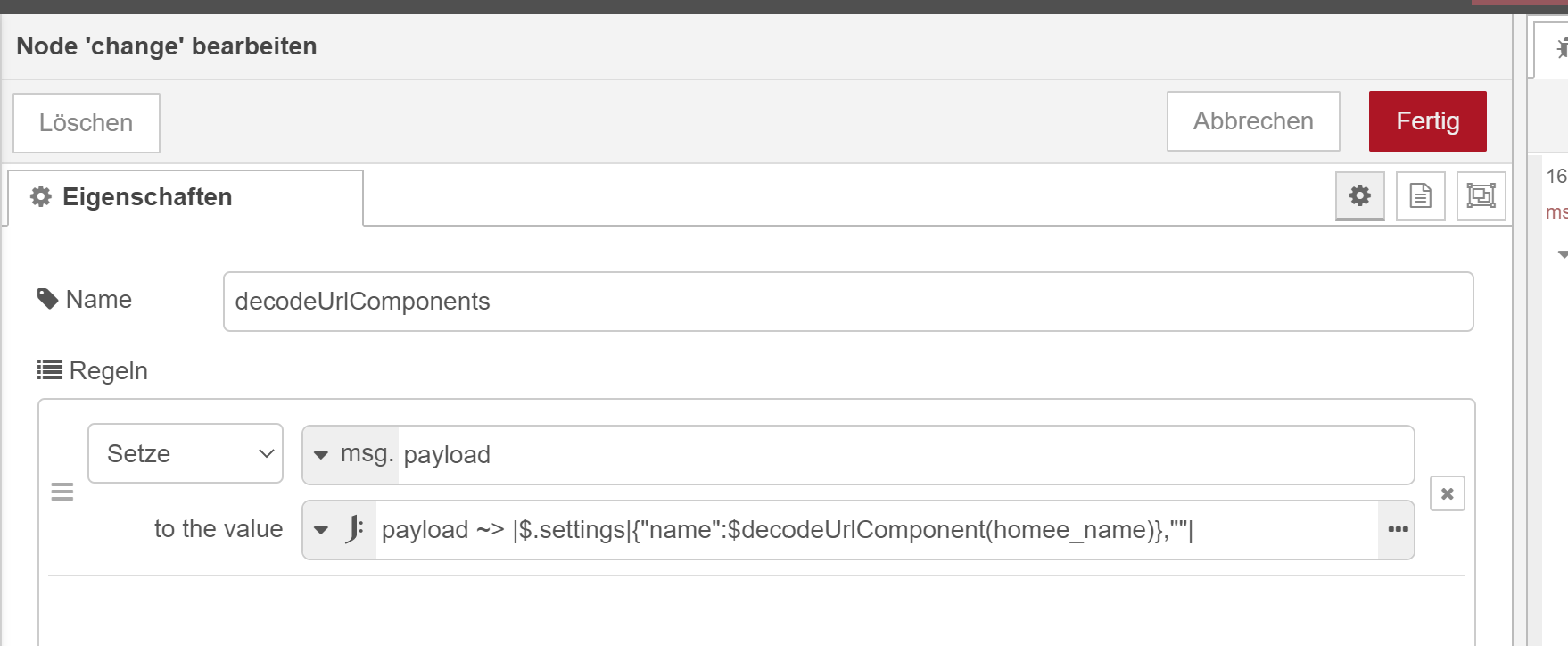This screenshot has width=1568, height=646.
Task: Open node appearance settings icon
Action: [1481, 195]
